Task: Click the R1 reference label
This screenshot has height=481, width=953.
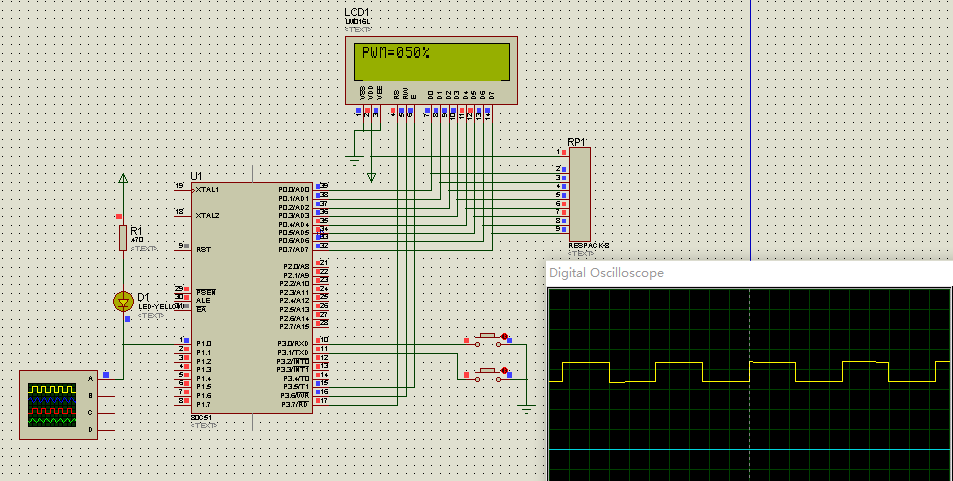Action: [136, 231]
